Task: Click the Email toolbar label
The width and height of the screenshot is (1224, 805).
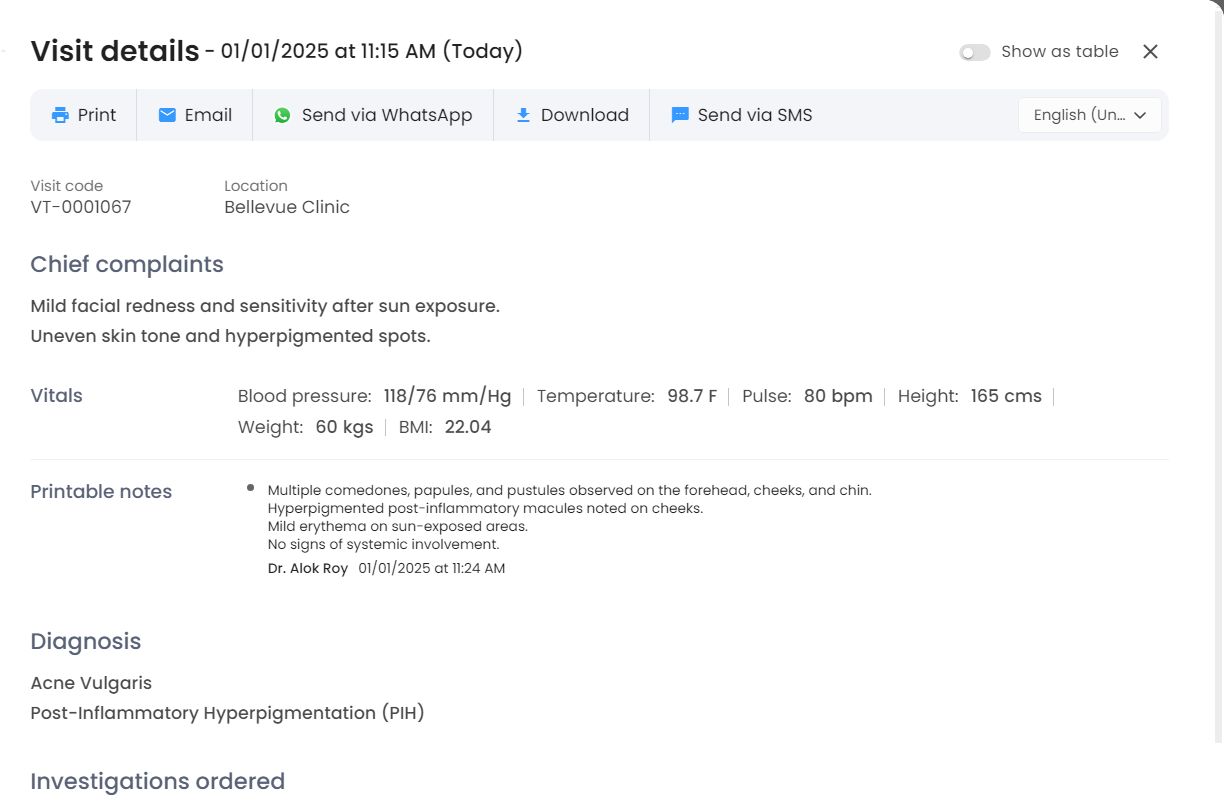Action: tap(208, 115)
